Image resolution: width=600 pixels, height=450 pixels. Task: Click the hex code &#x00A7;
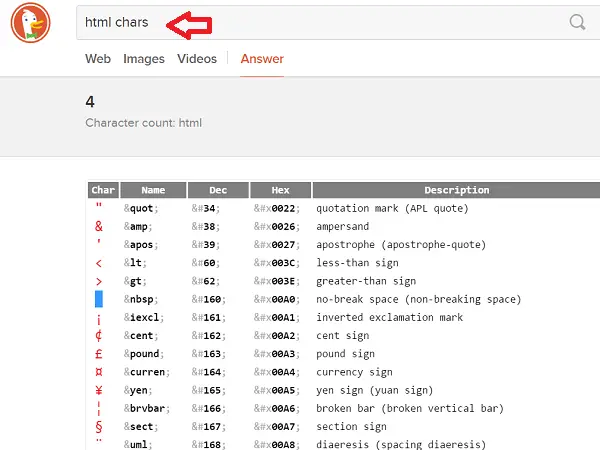pyautogui.click(x=277, y=427)
